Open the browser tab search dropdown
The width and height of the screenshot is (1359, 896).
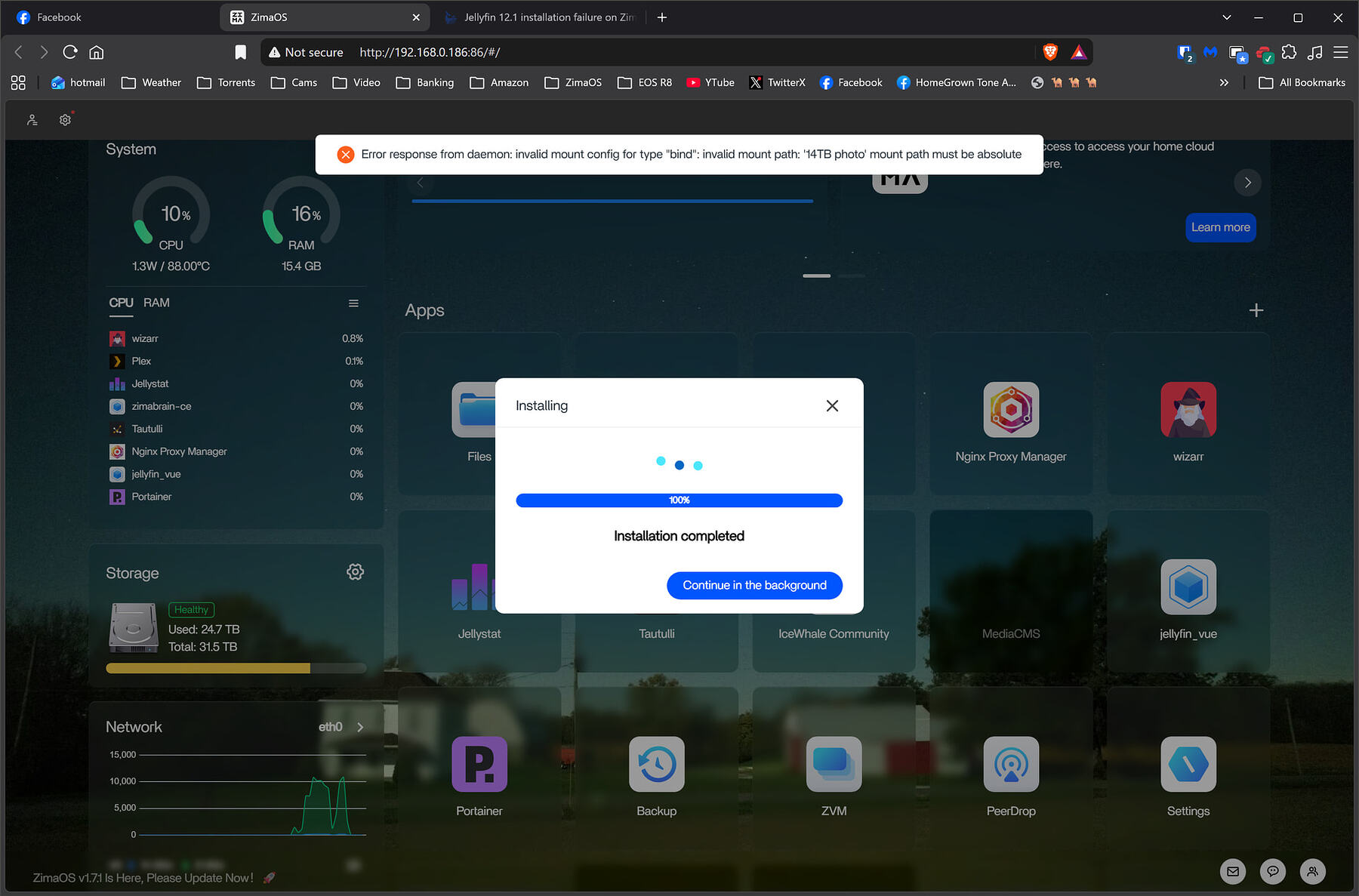[x=1226, y=17]
